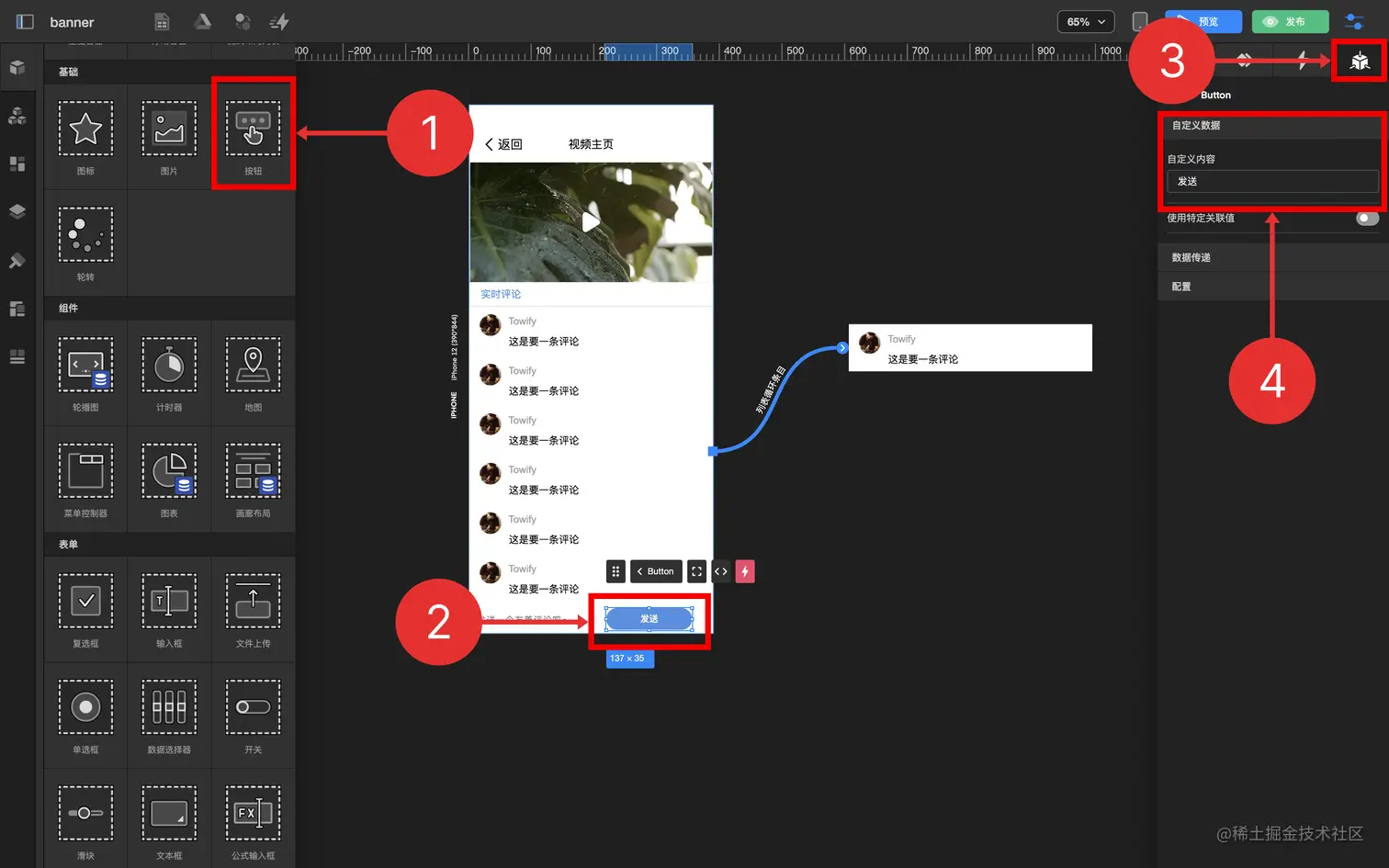Click the fullscreen corners icon on element toolbar
This screenshot has width=1389, height=868.
click(x=696, y=571)
